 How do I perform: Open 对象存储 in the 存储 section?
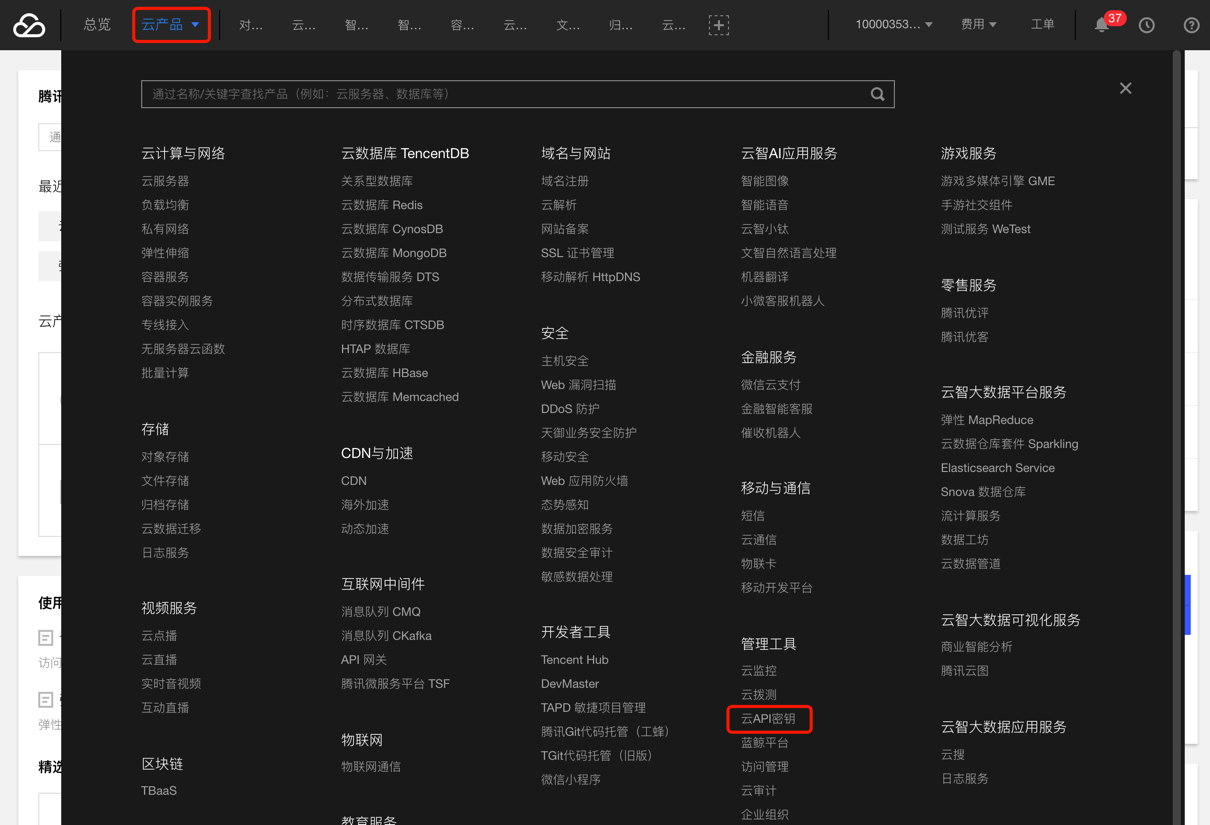[x=165, y=457]
